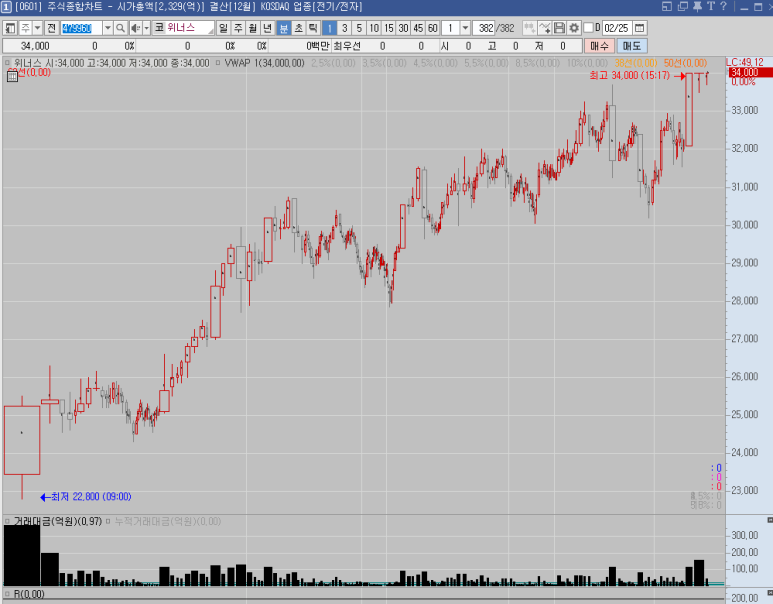Toggle the 누적거래대금 legend marker
773x604 pixels.
[108, 521]
